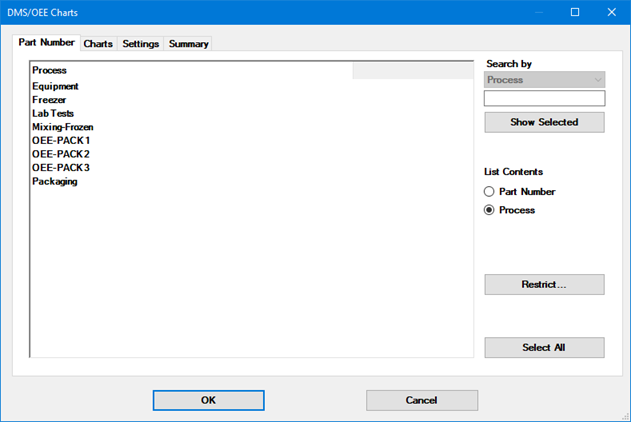The width and height of the screenshot is (631, 422).
Task: Go to the Summary tab
Action: click(188, 44)
